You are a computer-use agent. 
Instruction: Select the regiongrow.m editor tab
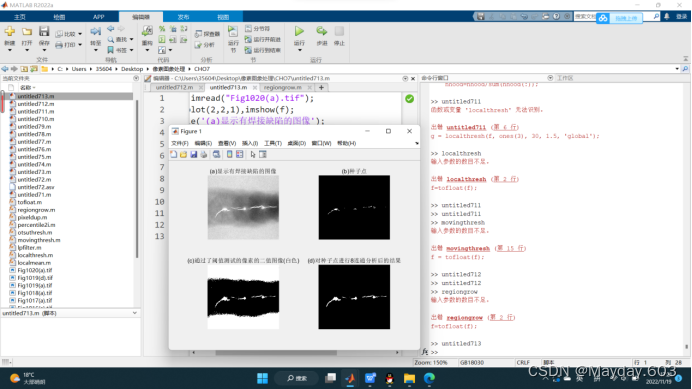282,87
